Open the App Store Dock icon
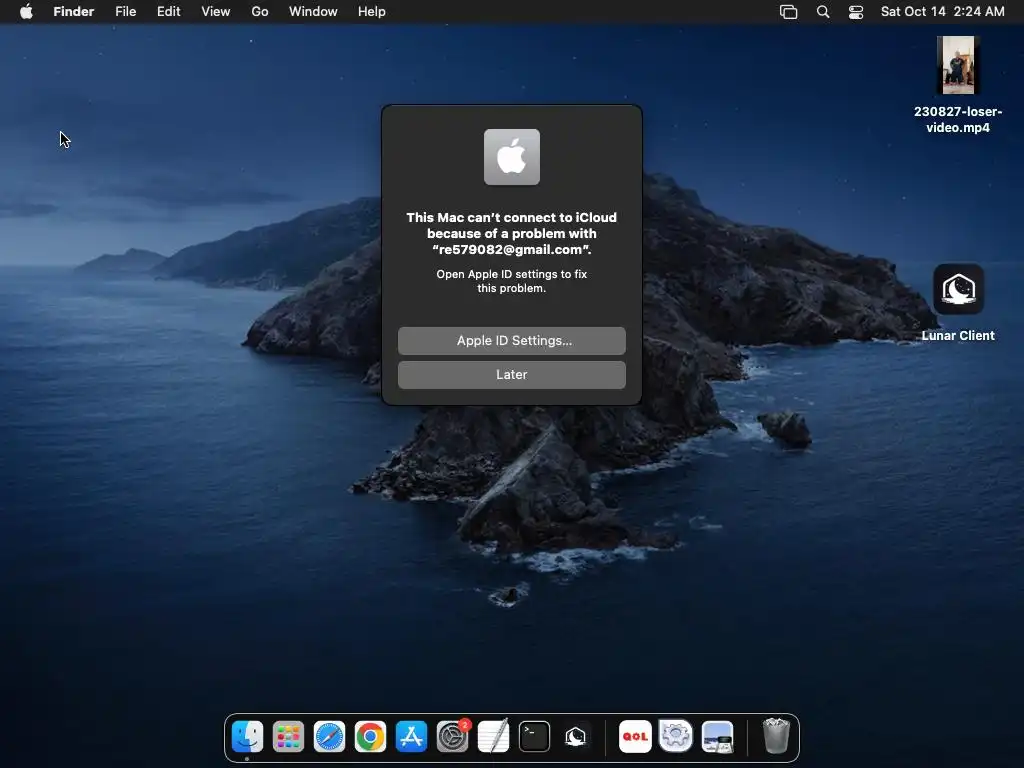Viewport: 1024px width, 768px height. tap(411, 737)
